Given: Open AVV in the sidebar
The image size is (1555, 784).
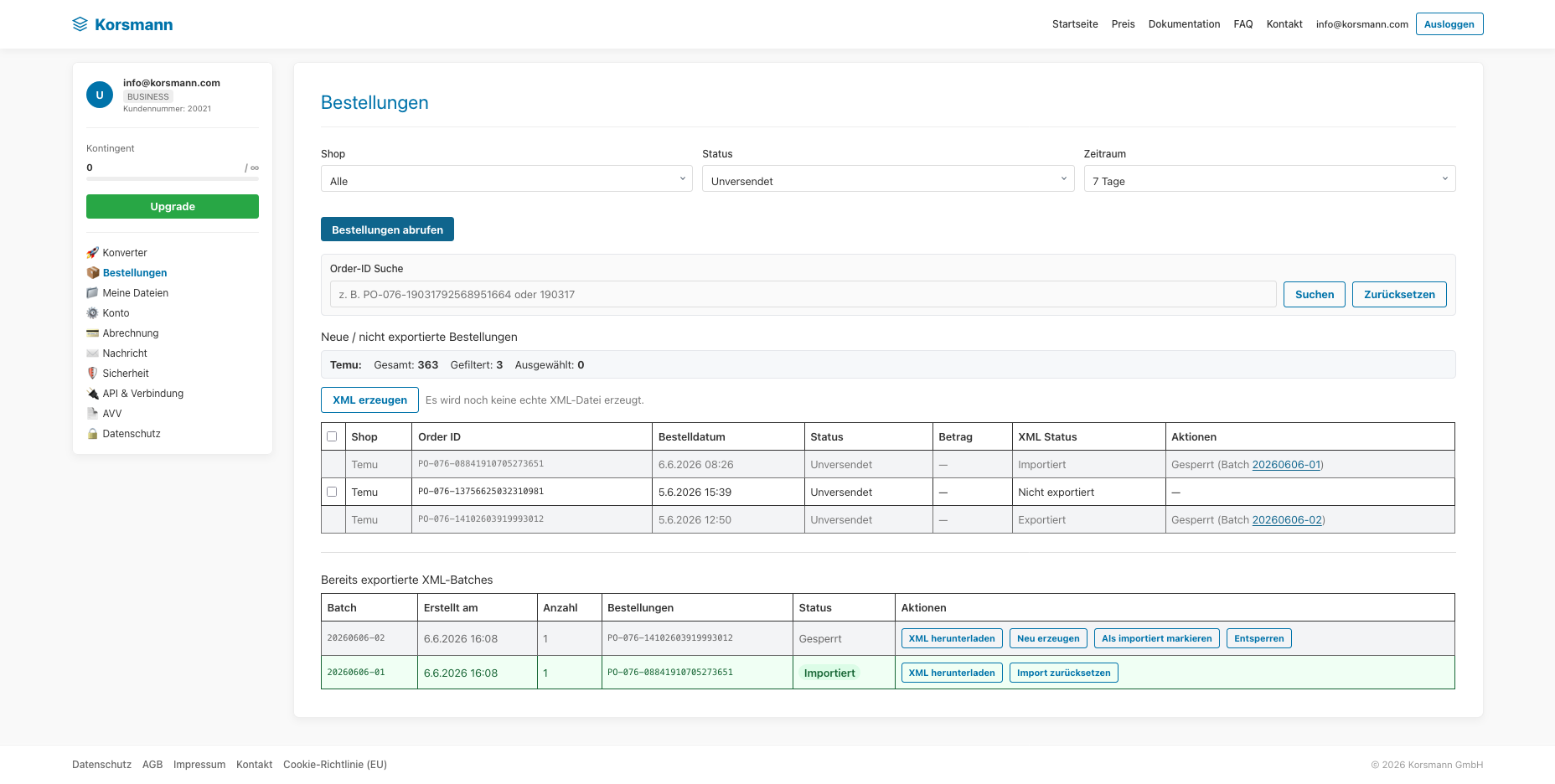Looking at the screenshot, I should (112, 414).
